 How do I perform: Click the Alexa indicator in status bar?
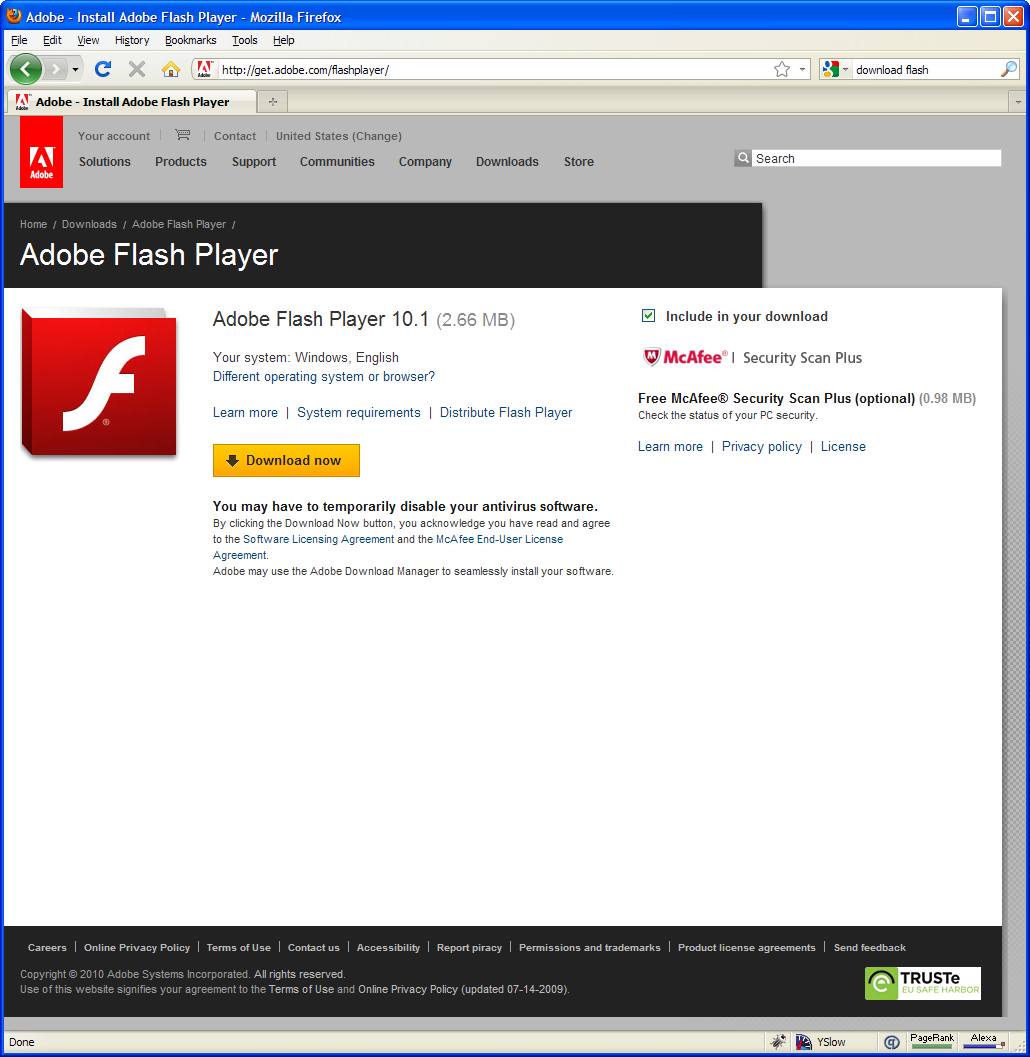click(984, 1041)
